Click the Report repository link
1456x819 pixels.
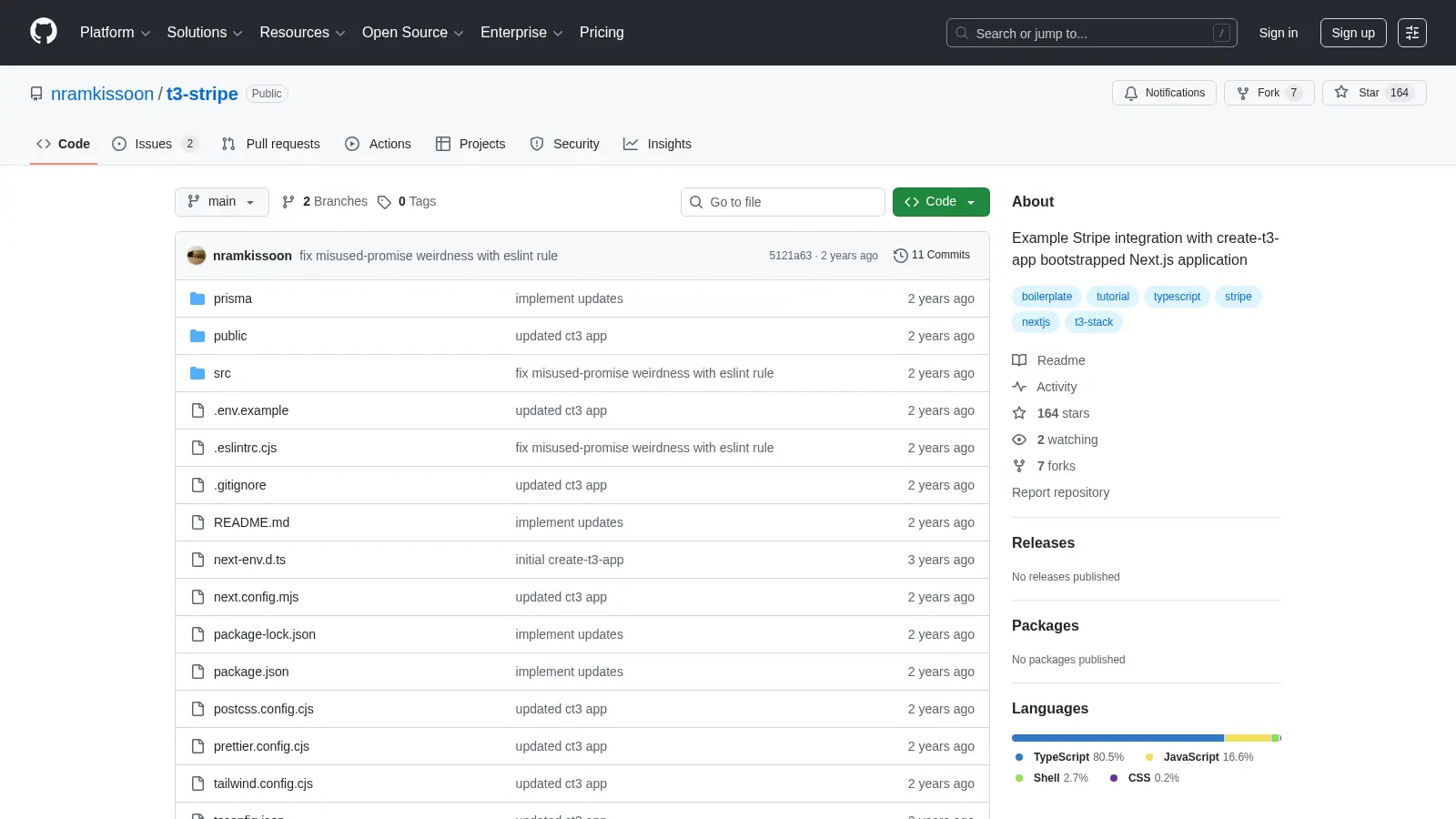click(x=1061, y=492)
